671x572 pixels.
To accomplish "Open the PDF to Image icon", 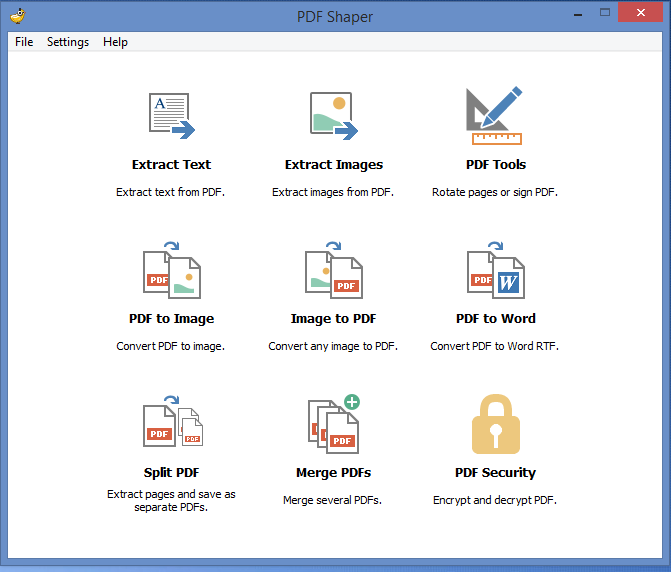I will click(x=172, y=270).
